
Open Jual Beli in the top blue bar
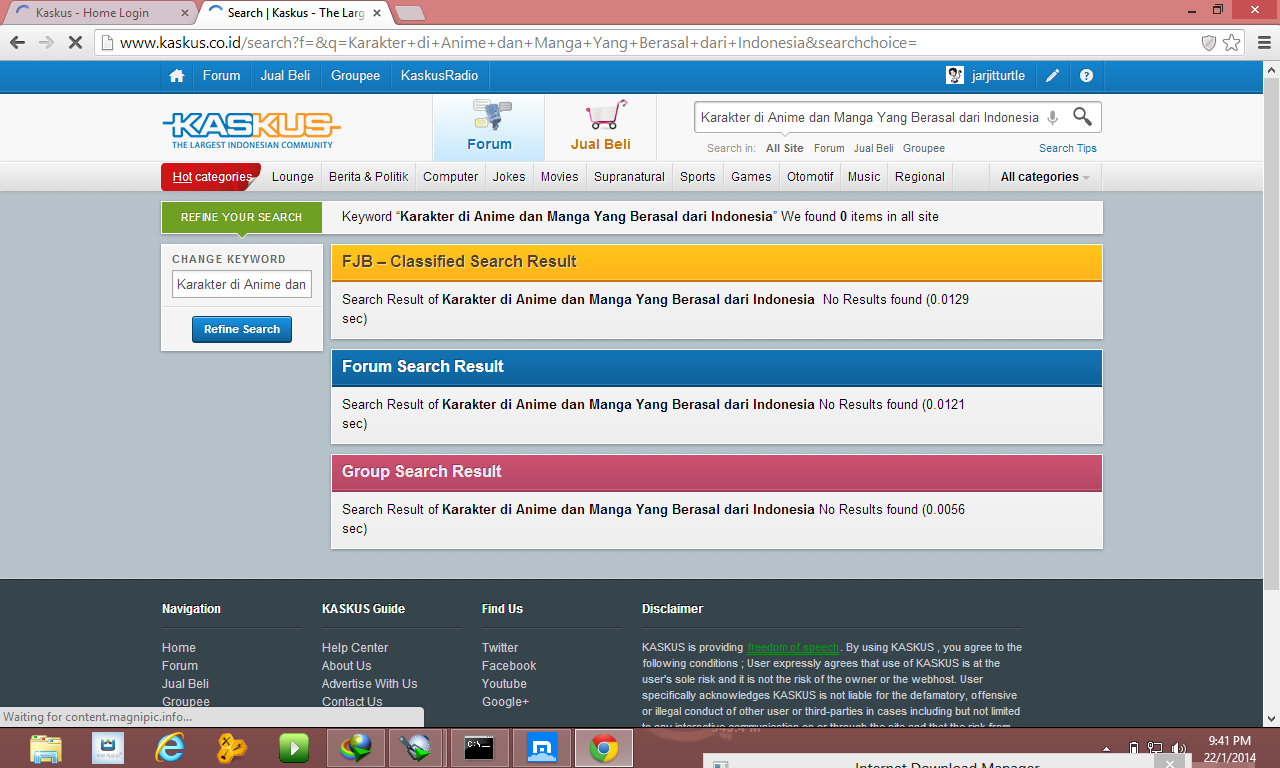285,76
